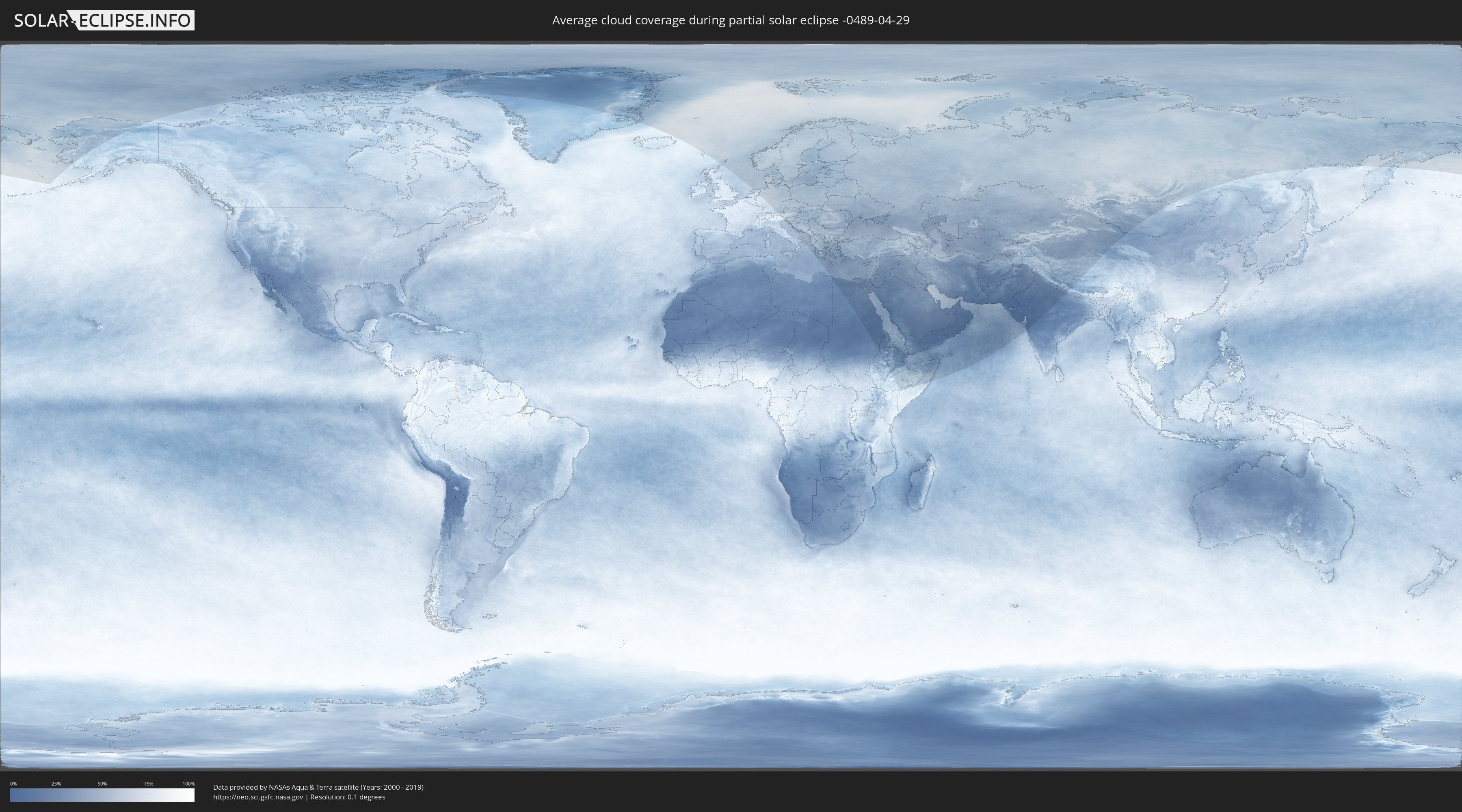Click the eclipse title text at top

(x=731, y=20)
